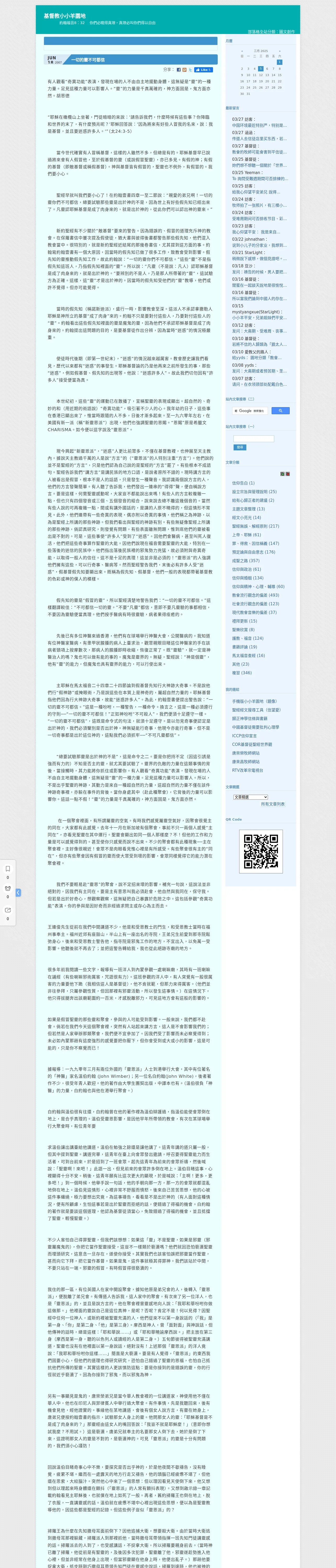Click the Google custom search field

coord(250,410)
